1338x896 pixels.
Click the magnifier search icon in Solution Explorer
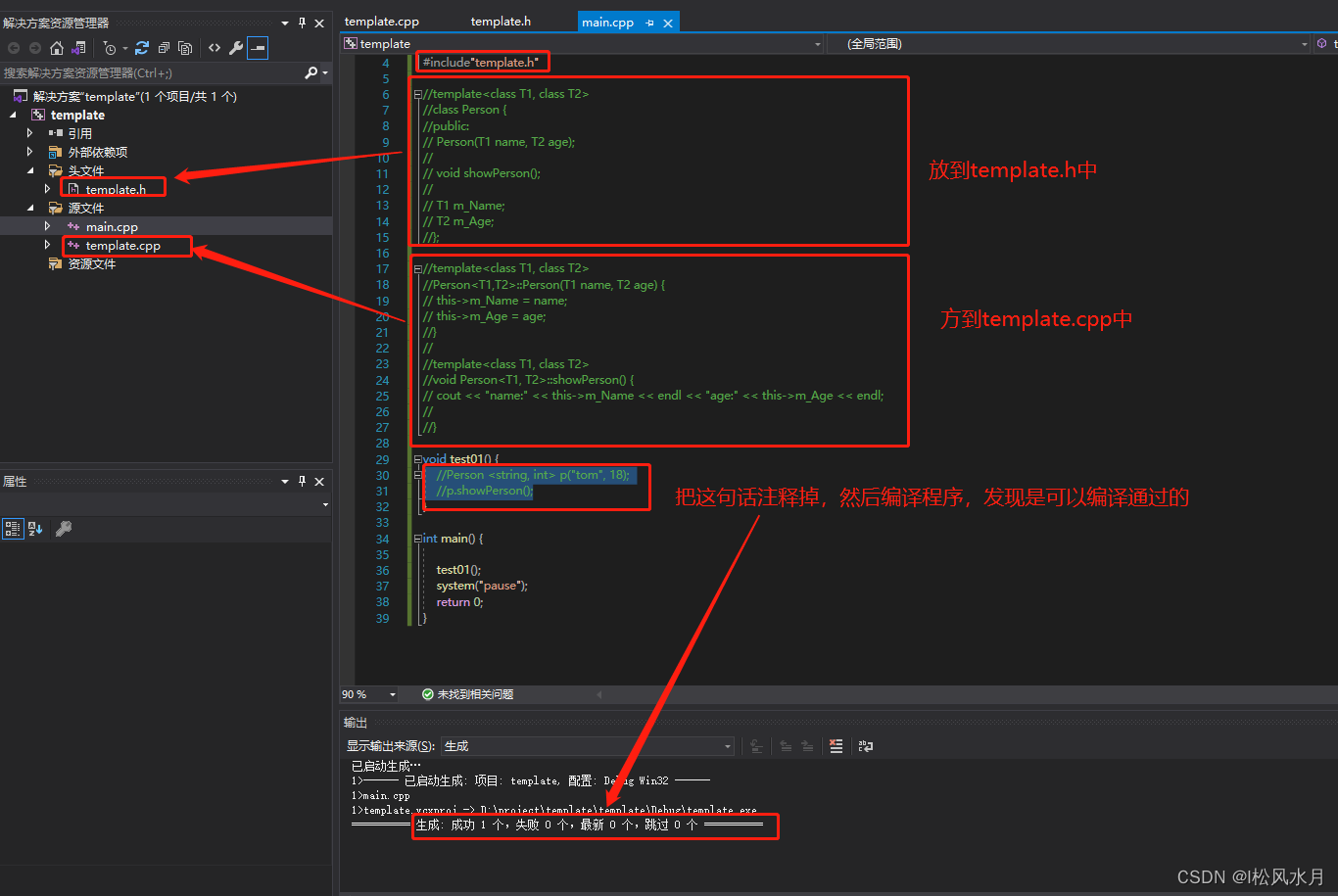[311, 72]
